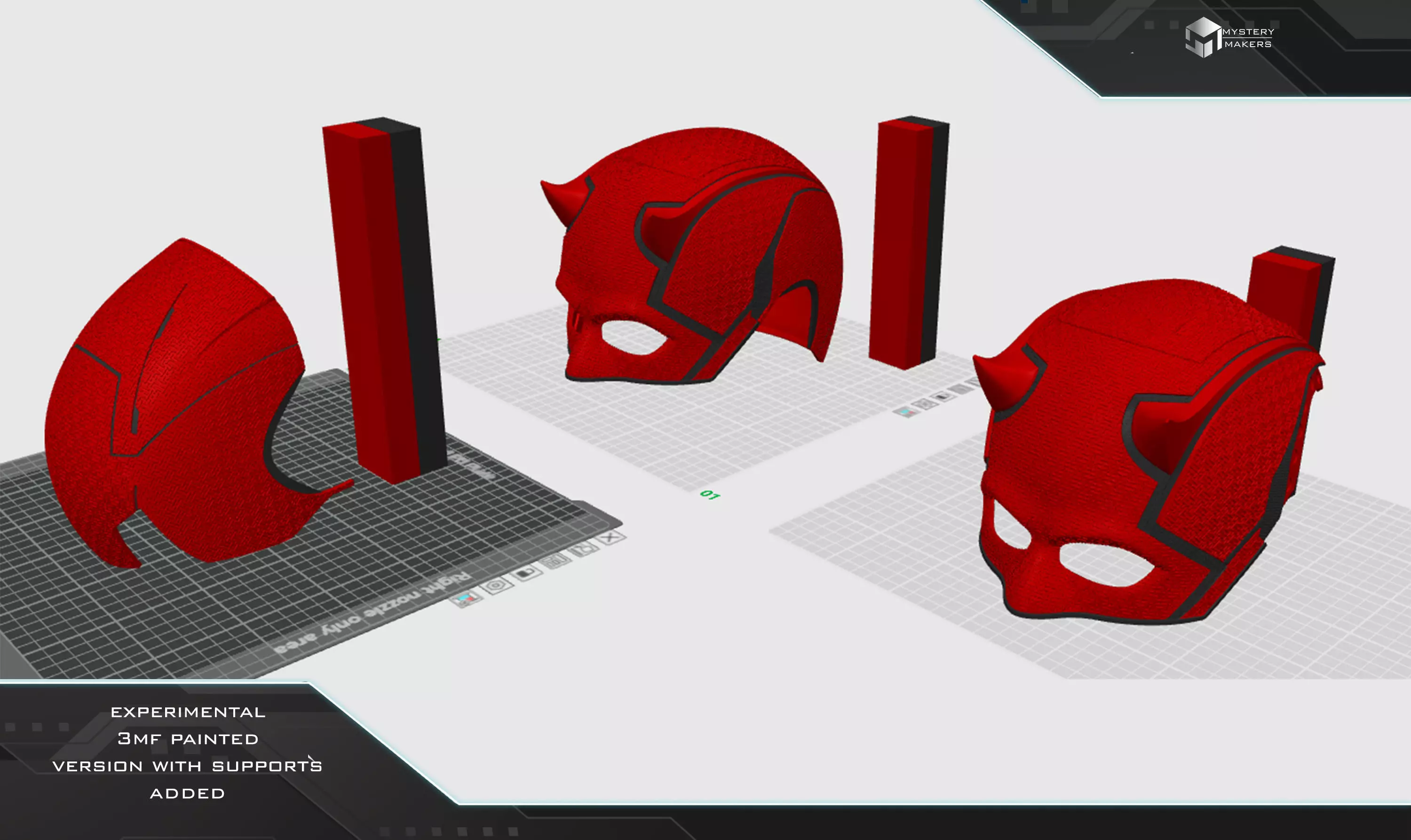Click auto-orient icon on the dark plate
Image resolution: width=1411 pixels, height=840 pixels.
582,548
